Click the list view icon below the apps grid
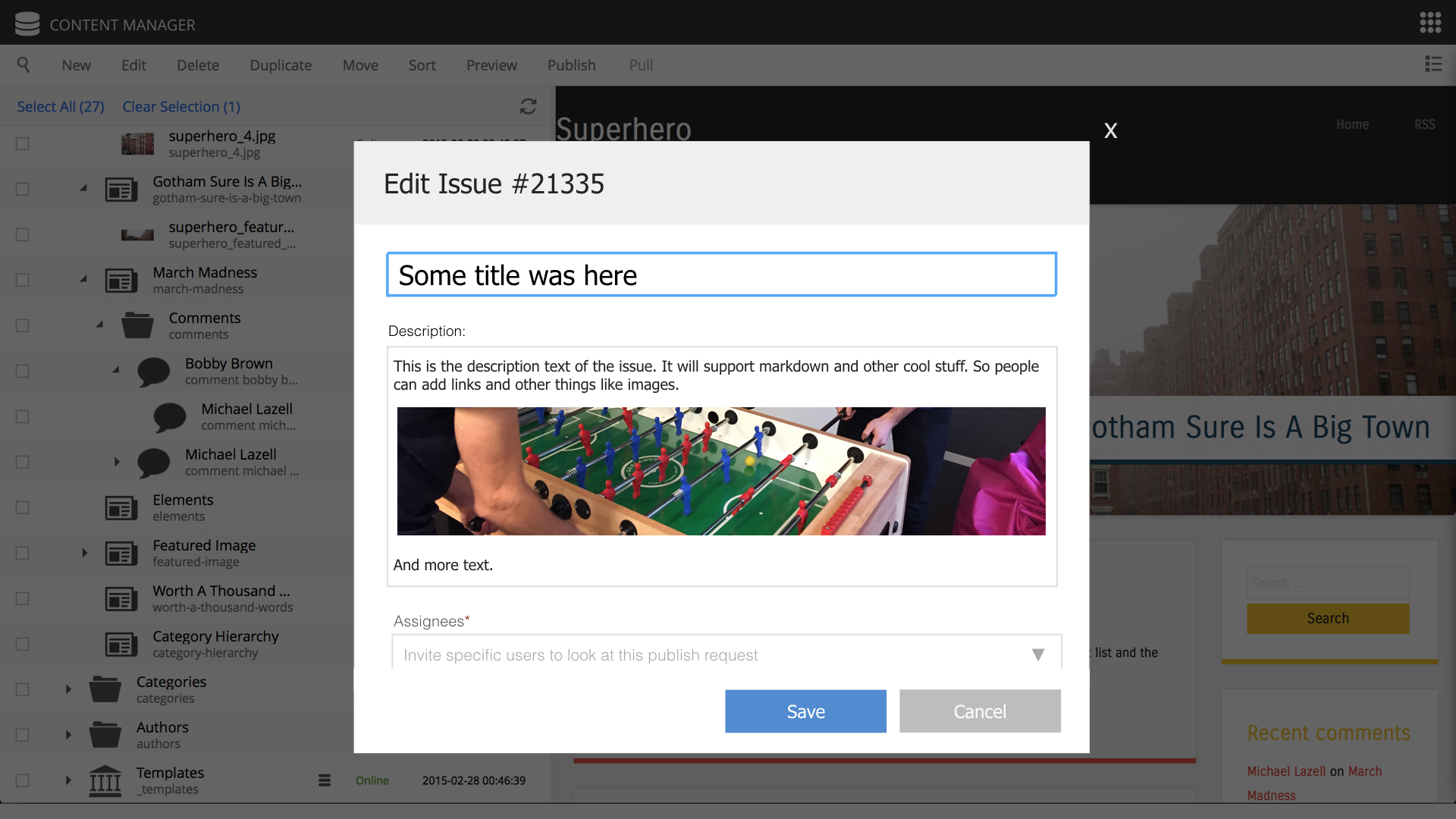The width and height of the screenshot is (1456, 819). 1435,64
